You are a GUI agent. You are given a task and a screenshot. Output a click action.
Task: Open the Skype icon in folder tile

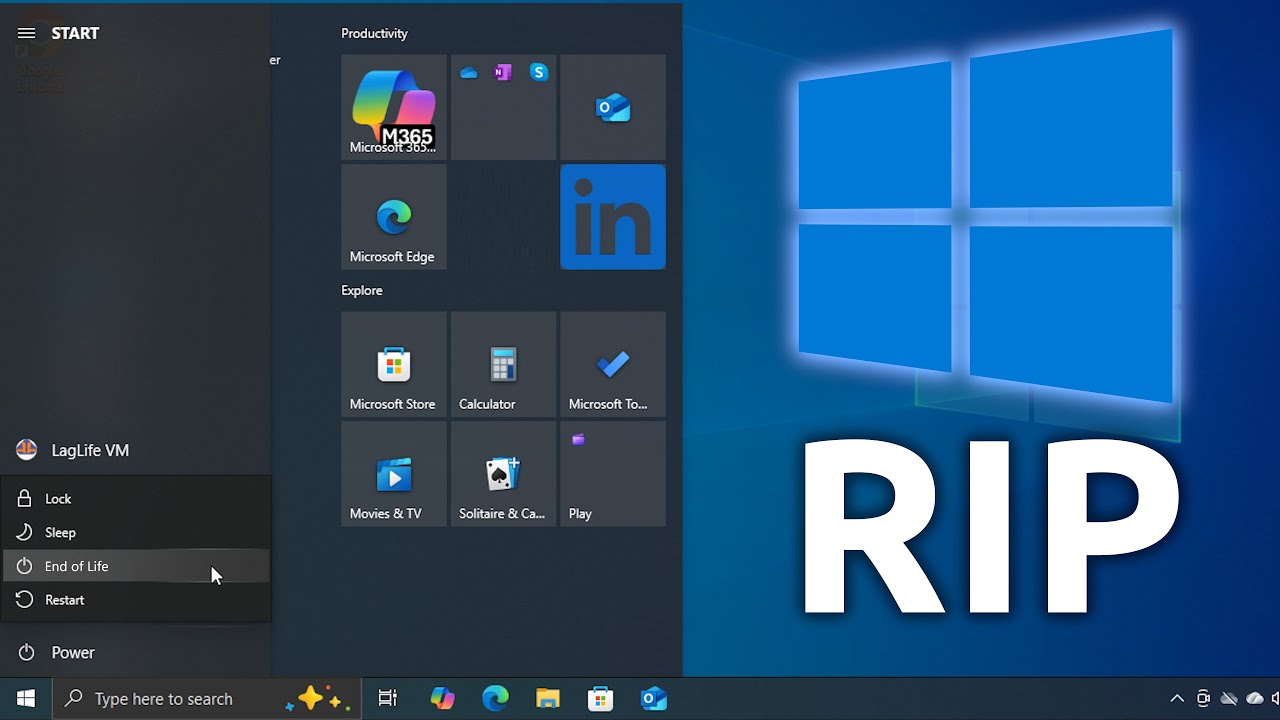tap(539, 72)
